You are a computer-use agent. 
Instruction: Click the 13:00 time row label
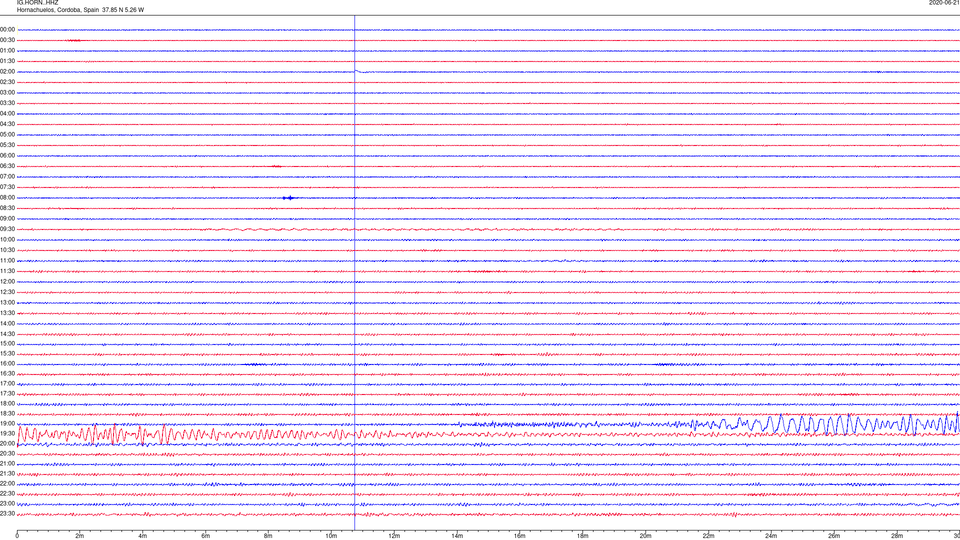click(7, 302)
